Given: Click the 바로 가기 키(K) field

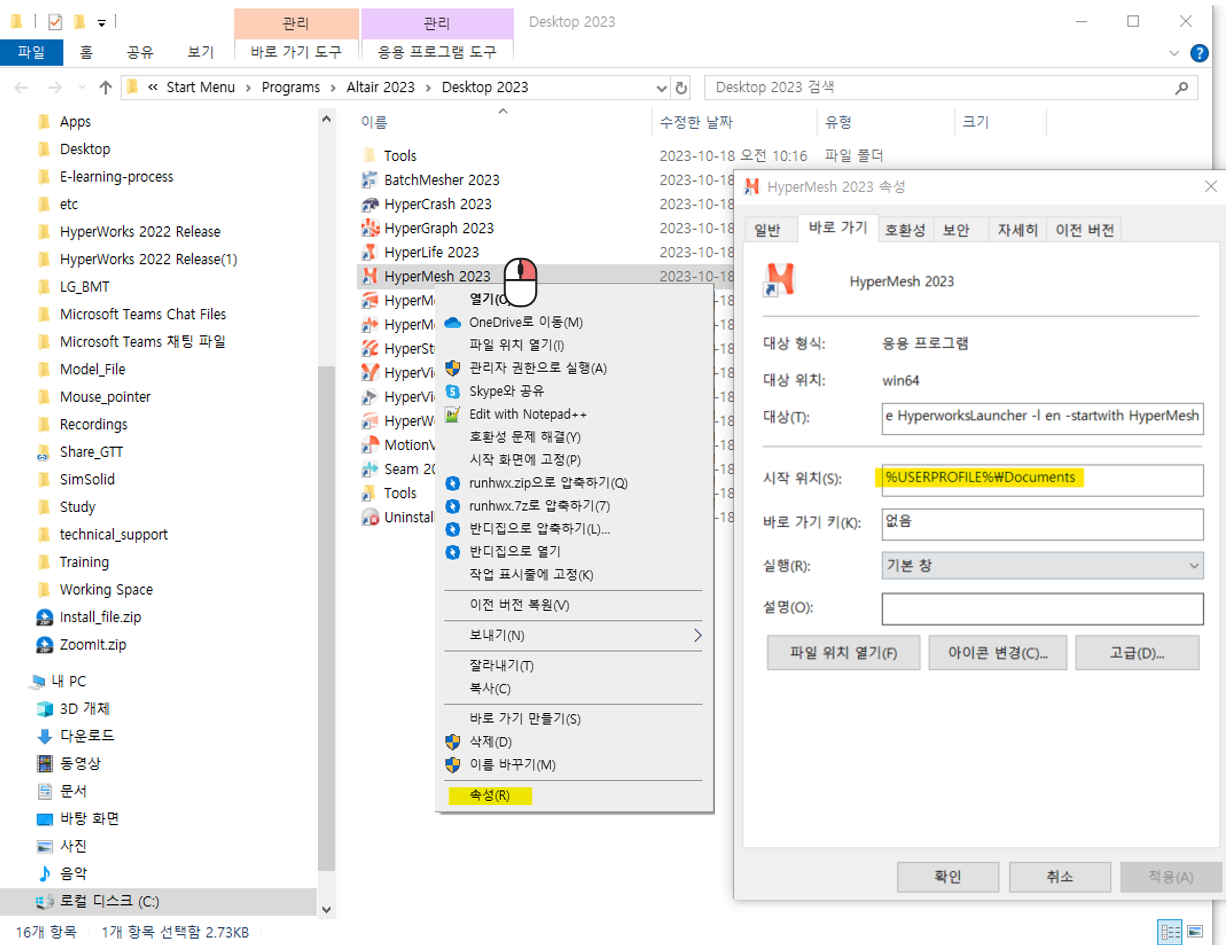Looking at the screenshot, I should tap(1042, 523).
